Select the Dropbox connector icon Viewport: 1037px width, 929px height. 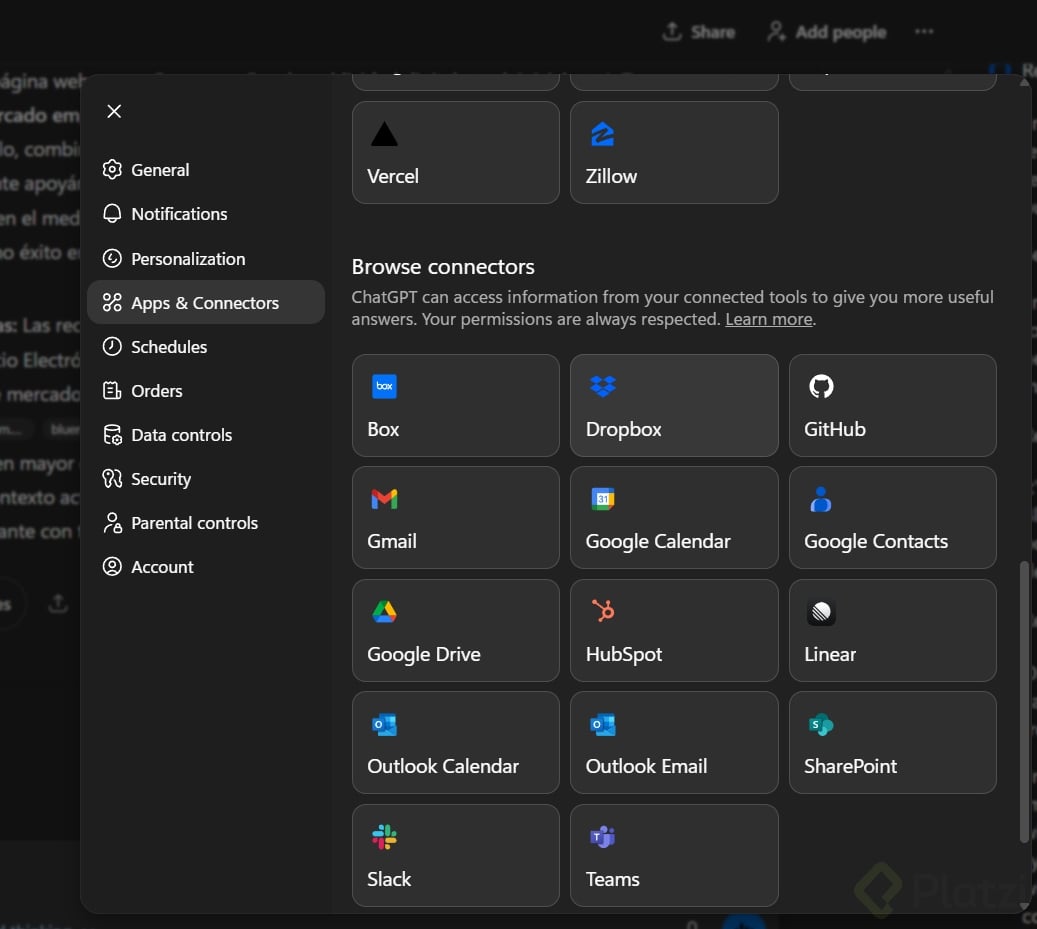coord(603,387)
